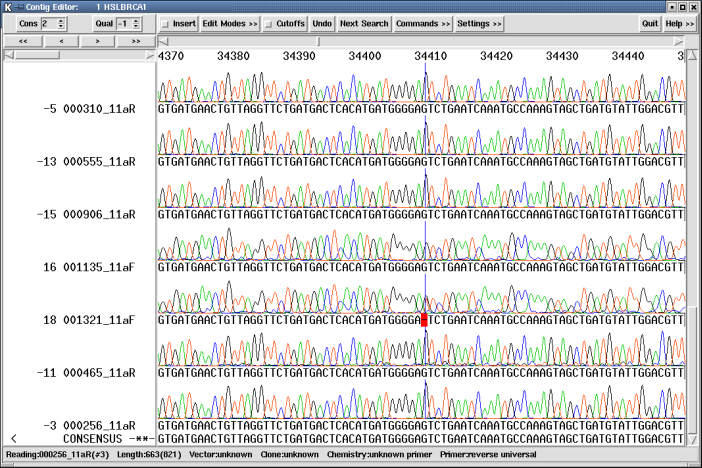Viewport: 702px width, 468px height.
Task: Toggle the Cutoffs checkbox
Action: [x=268, y=23]
